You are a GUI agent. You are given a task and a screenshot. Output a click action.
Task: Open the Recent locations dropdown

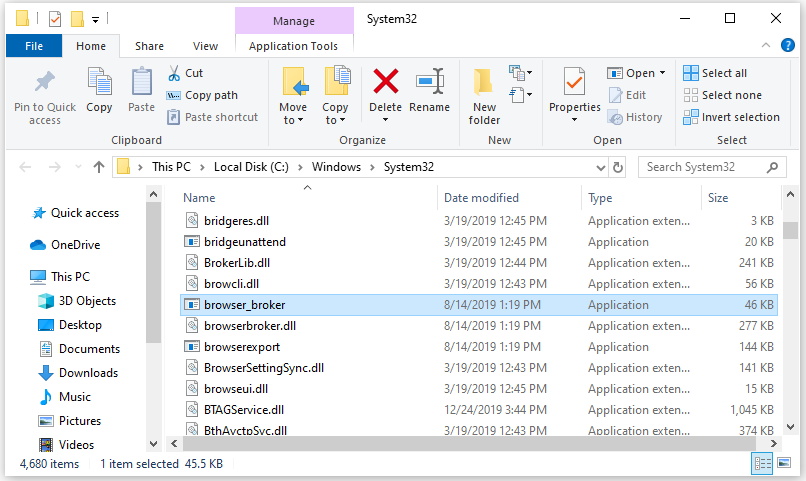[78, 167]
